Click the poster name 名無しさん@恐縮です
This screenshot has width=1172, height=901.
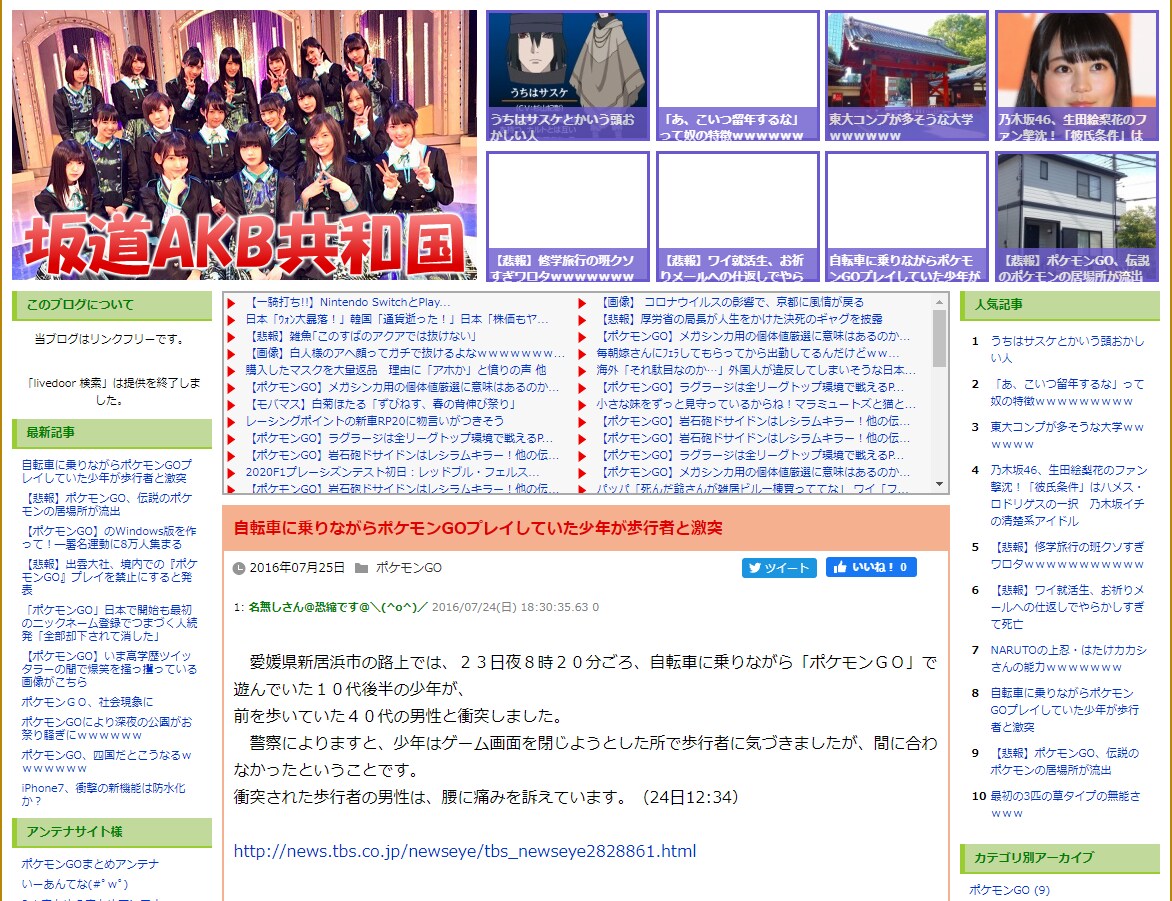[x=337, y=607]
